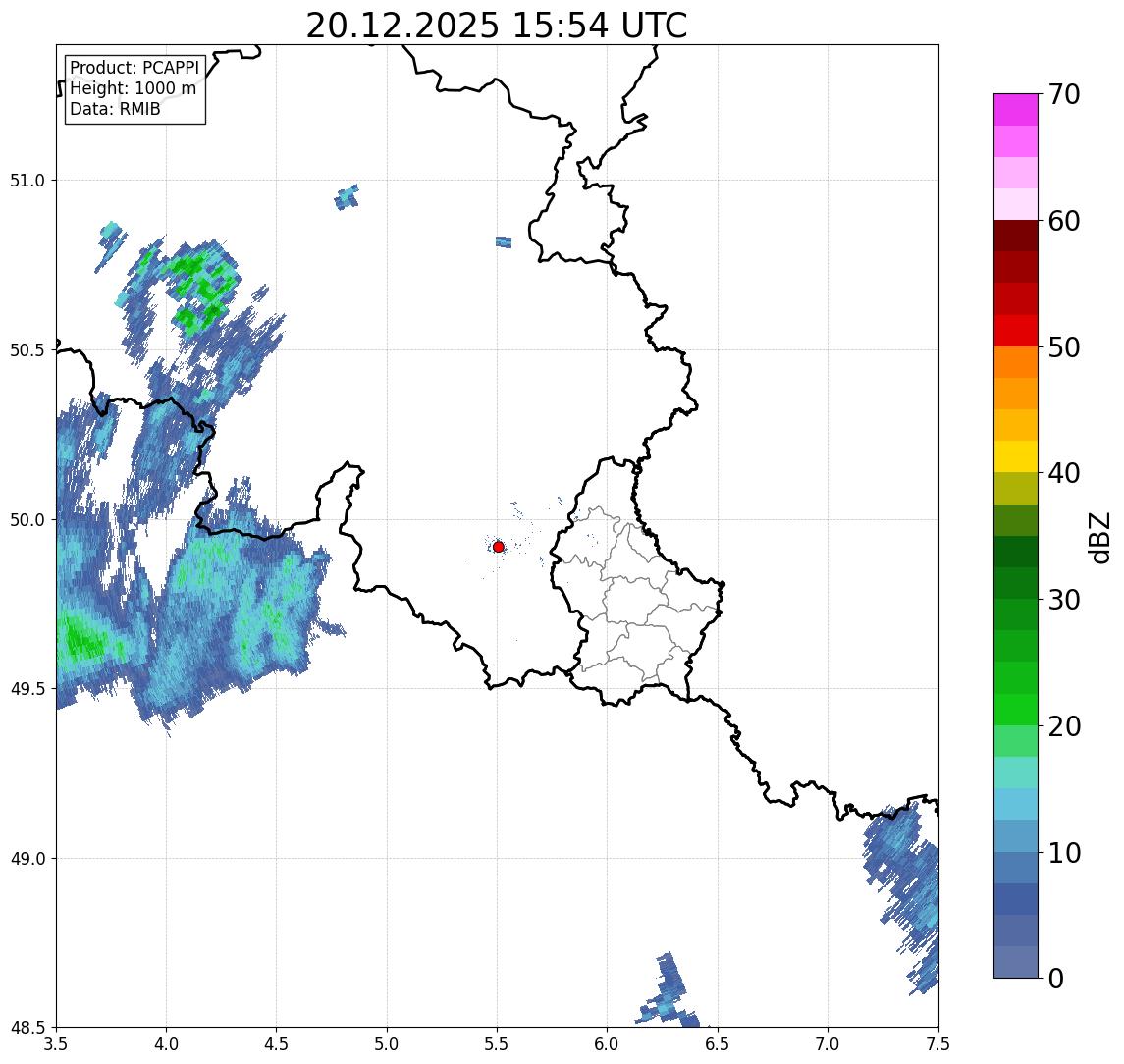Click the colorbar tick label 10
Image resolution: width=1124 pixels, height=1064 pixels.
coord(1064,853)
